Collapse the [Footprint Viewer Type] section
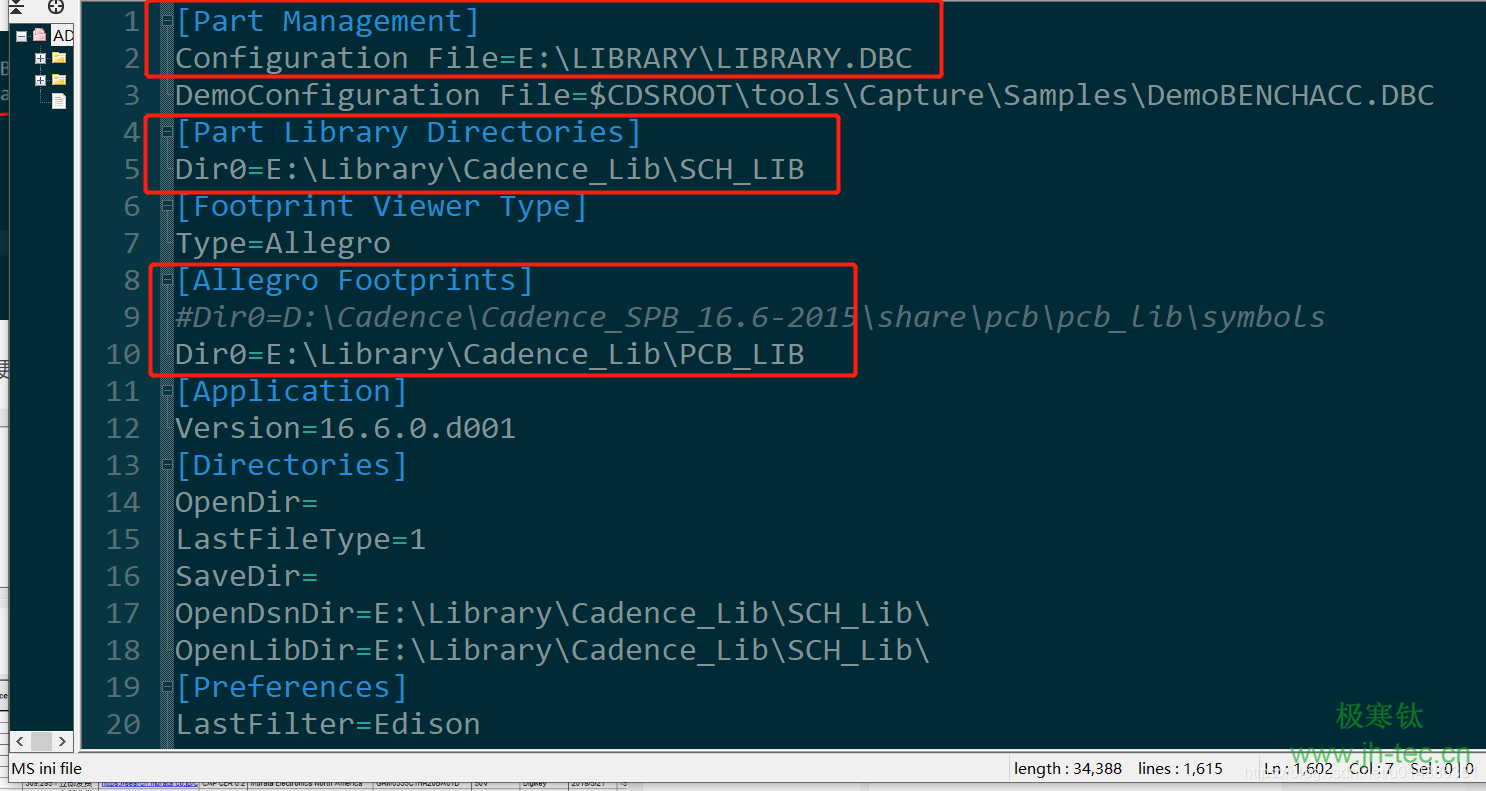This screenshot has height=791, width=1486. [x=167, y=206]
